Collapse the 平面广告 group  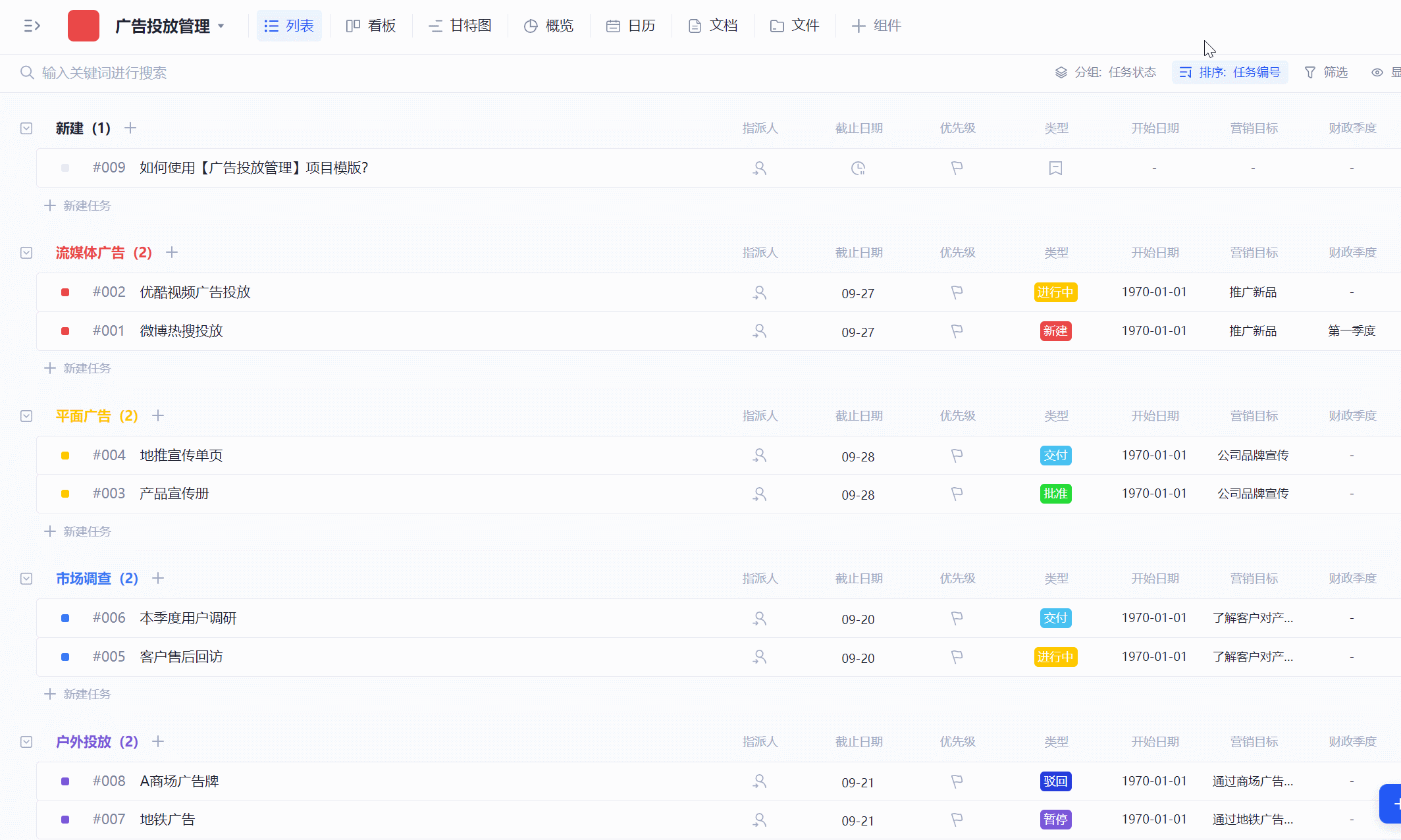click(26, 416)
